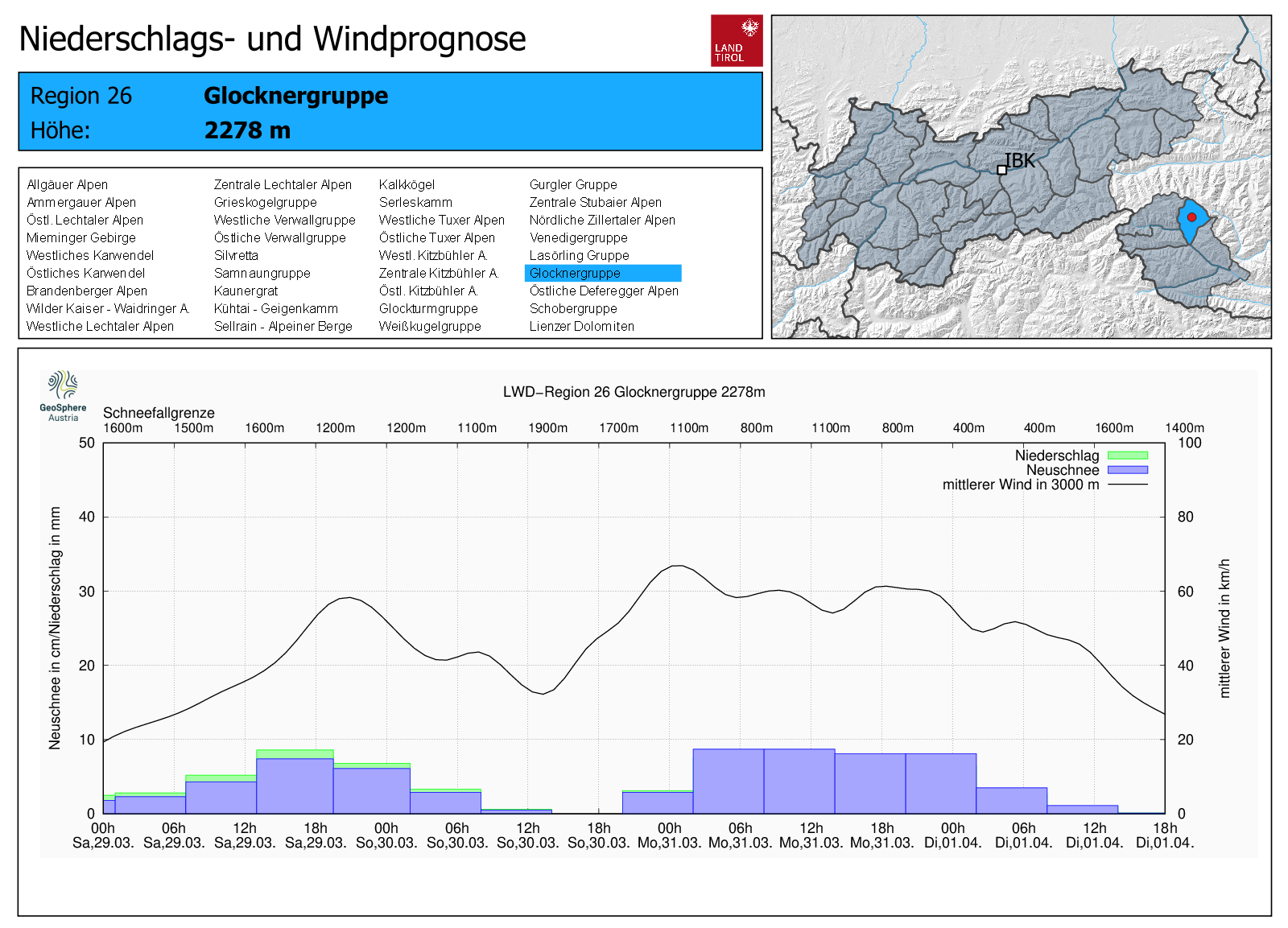Click the Region 26 Glocknergruppe header banner
This screenshot has width=1288, height=928.
390,112
